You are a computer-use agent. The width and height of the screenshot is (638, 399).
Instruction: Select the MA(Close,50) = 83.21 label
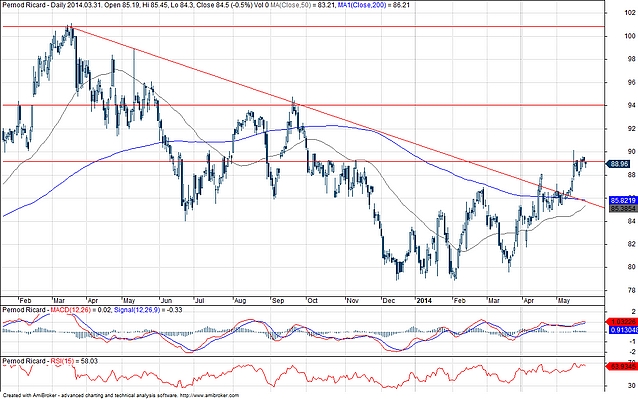(303, 5)
